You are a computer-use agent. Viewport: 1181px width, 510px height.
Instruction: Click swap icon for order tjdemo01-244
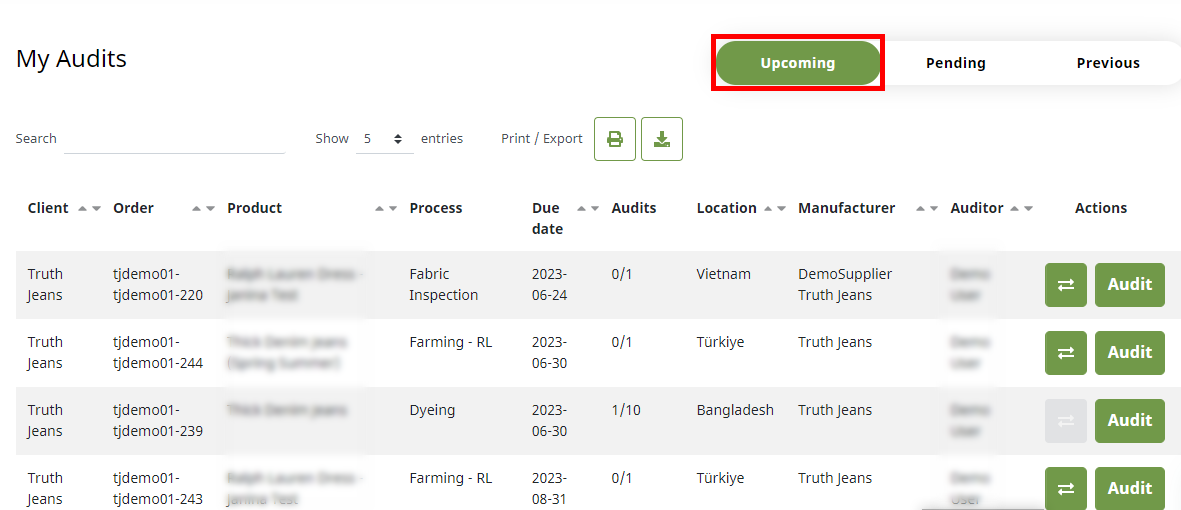pos(1065,353)
